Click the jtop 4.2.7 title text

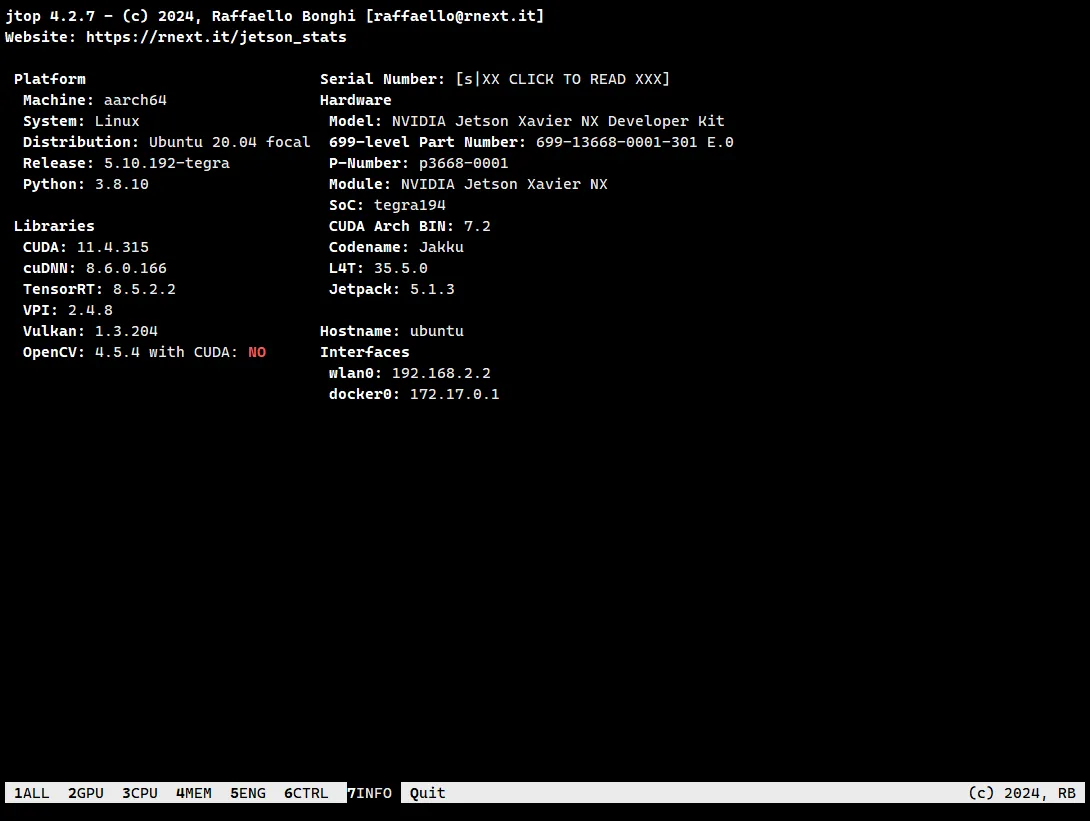[x=50, y=16]
